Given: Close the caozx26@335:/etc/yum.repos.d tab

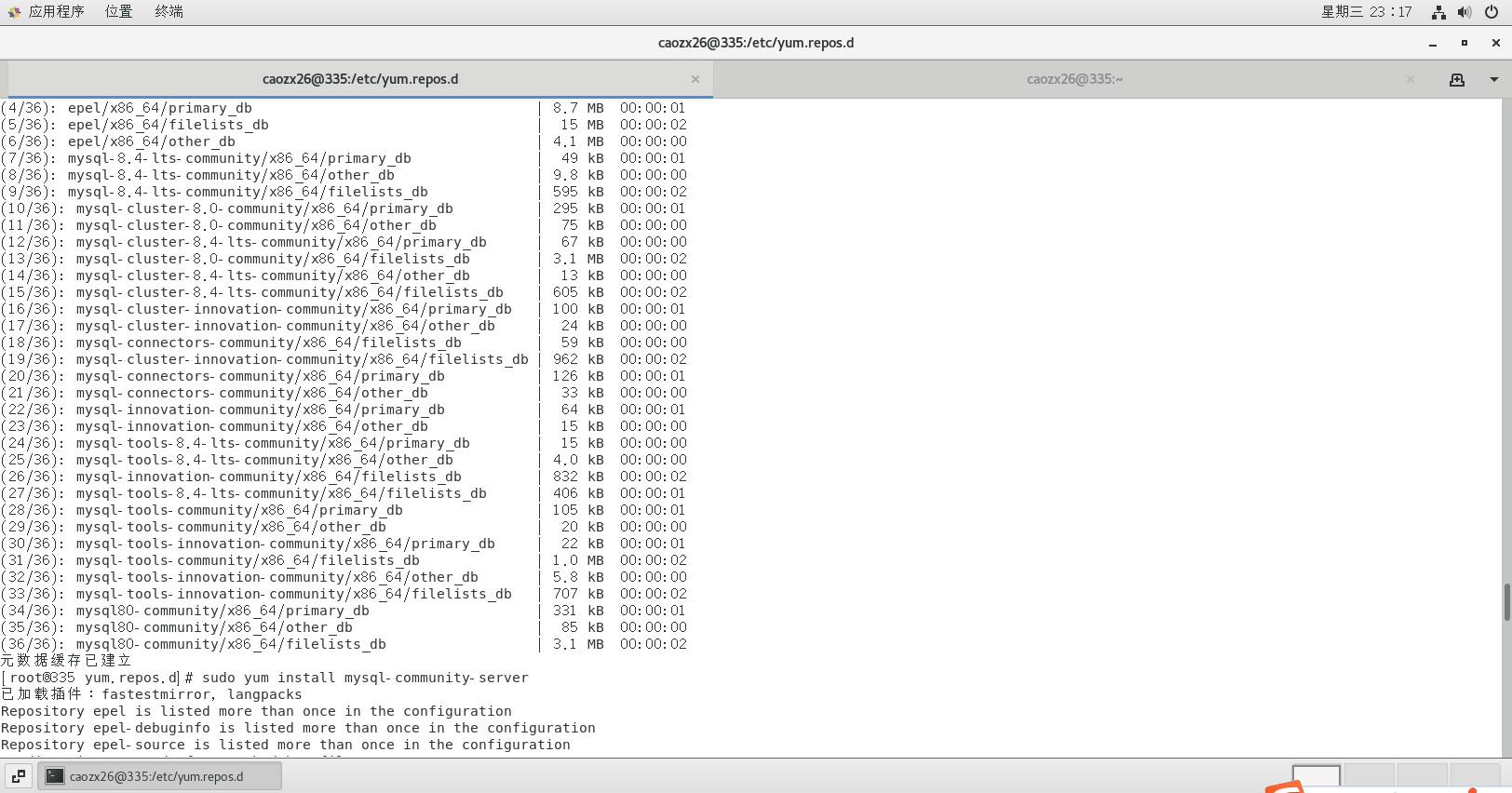Looking at the screenshot, I should coord(695,79).
